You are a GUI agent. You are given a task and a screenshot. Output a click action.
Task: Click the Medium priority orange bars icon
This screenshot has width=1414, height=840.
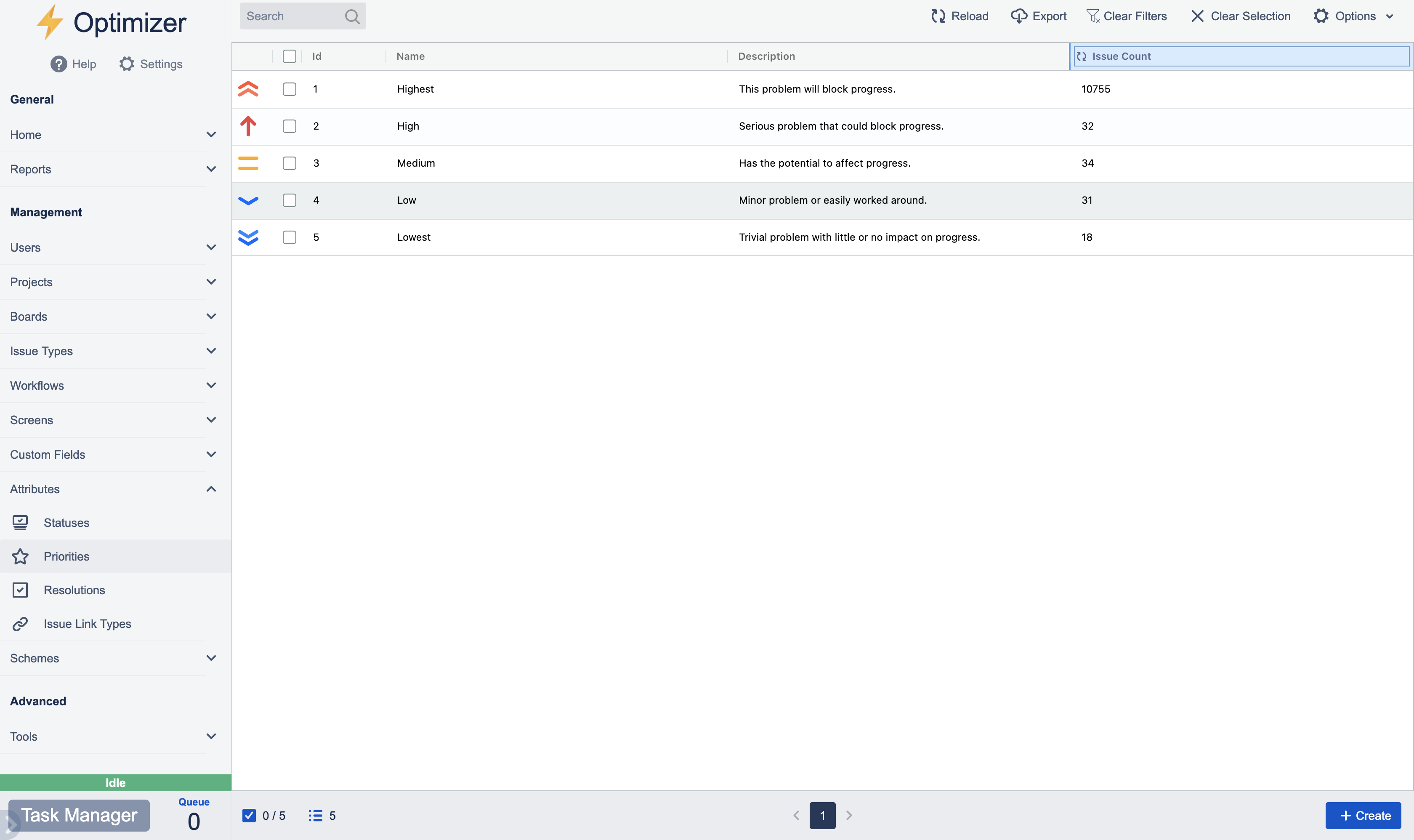coord(248,163)
